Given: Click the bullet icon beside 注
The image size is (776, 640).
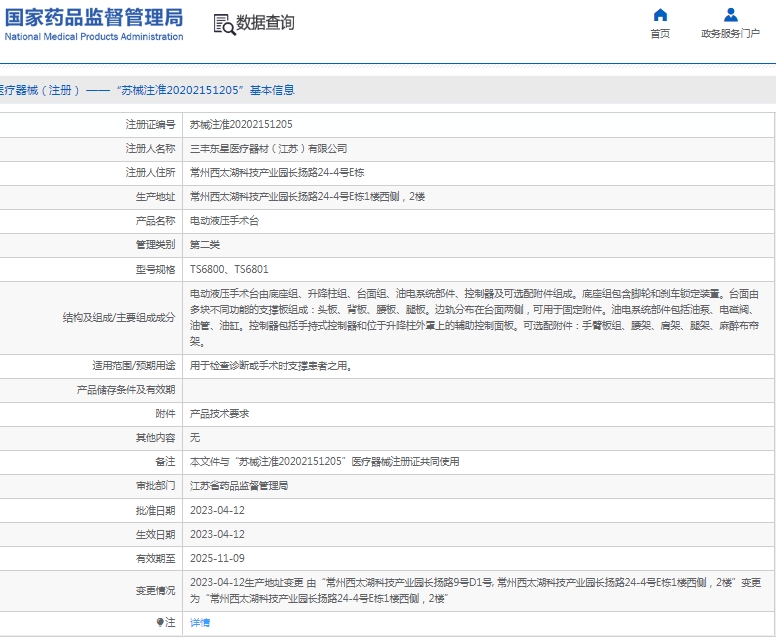Looking at the screenshot, I should [160, 622].
